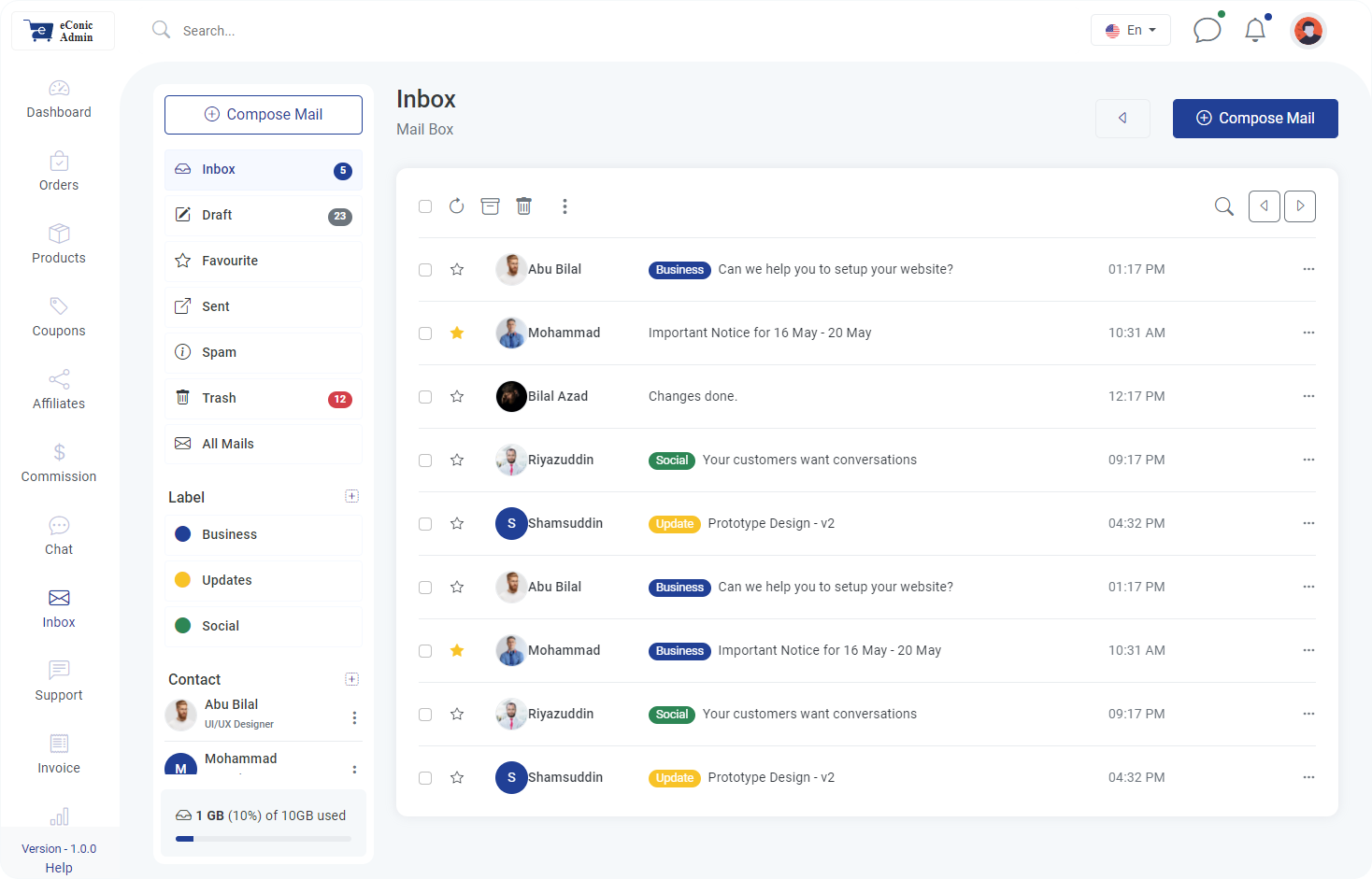Go to next mail page arrow

1300,206
